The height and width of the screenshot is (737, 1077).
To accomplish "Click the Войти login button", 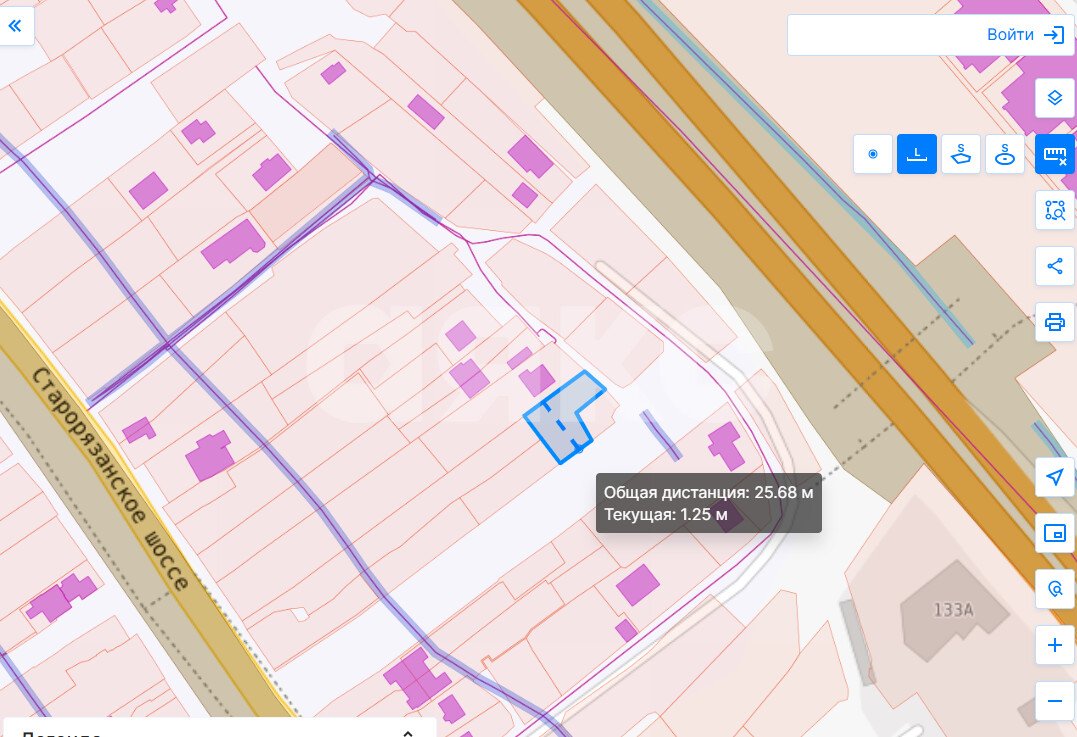I will coord(1025,34).
